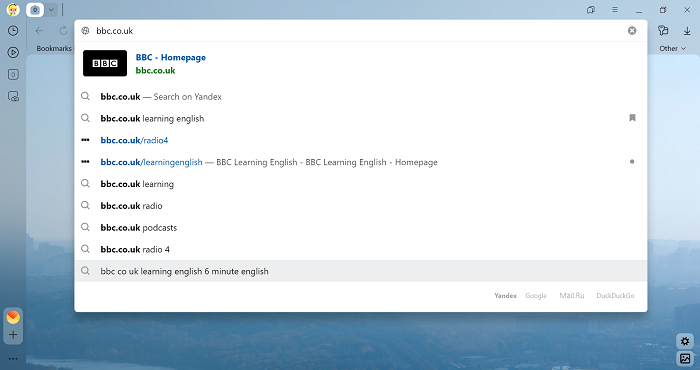This screenshot has height=370, width=700.
Task: Open the downloads arrow icon
Action: (x=687, y=30)
